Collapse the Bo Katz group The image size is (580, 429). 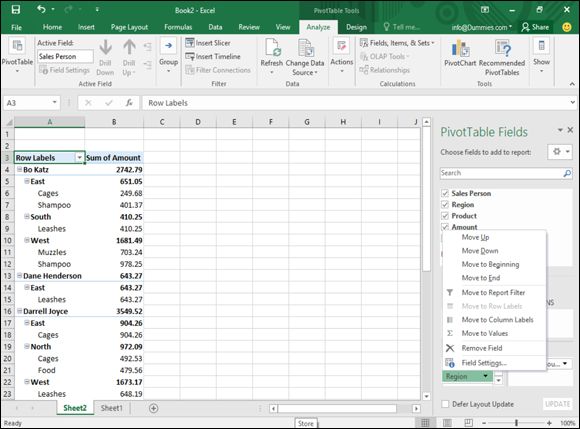19,169
